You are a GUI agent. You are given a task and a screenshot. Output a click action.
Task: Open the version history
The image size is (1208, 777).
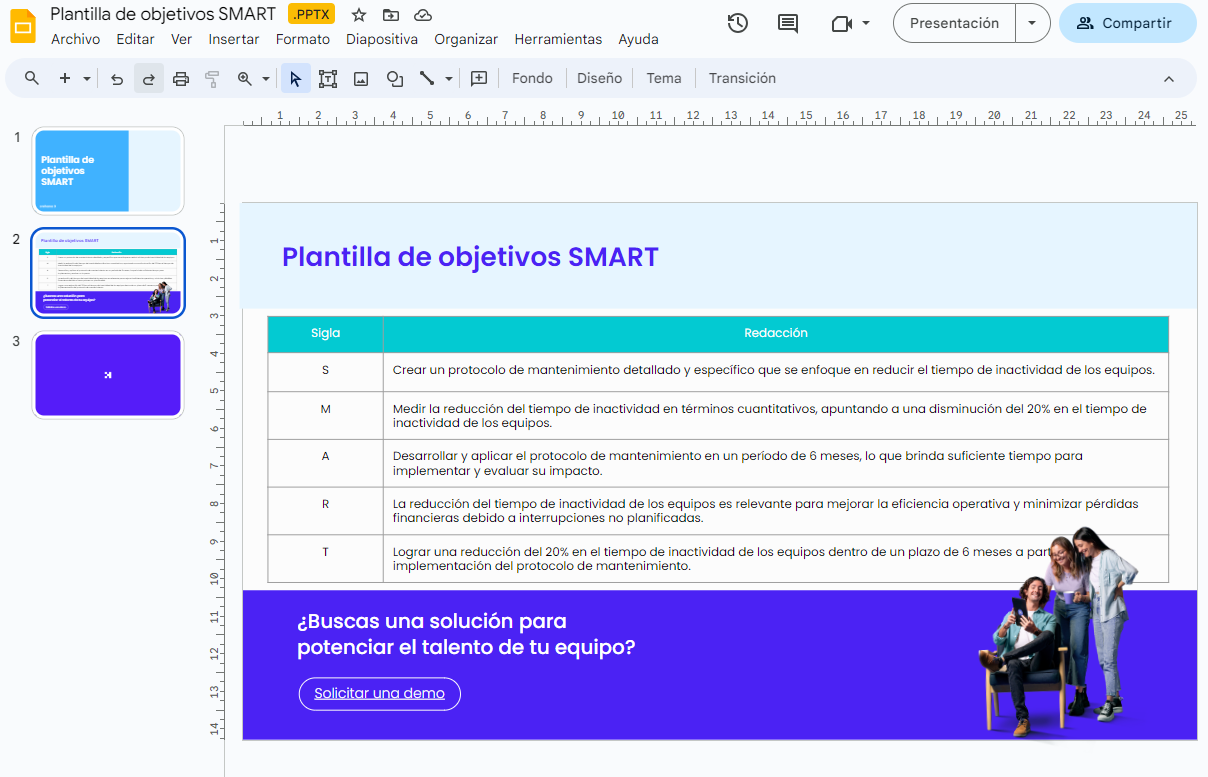[x=737, y=22]
